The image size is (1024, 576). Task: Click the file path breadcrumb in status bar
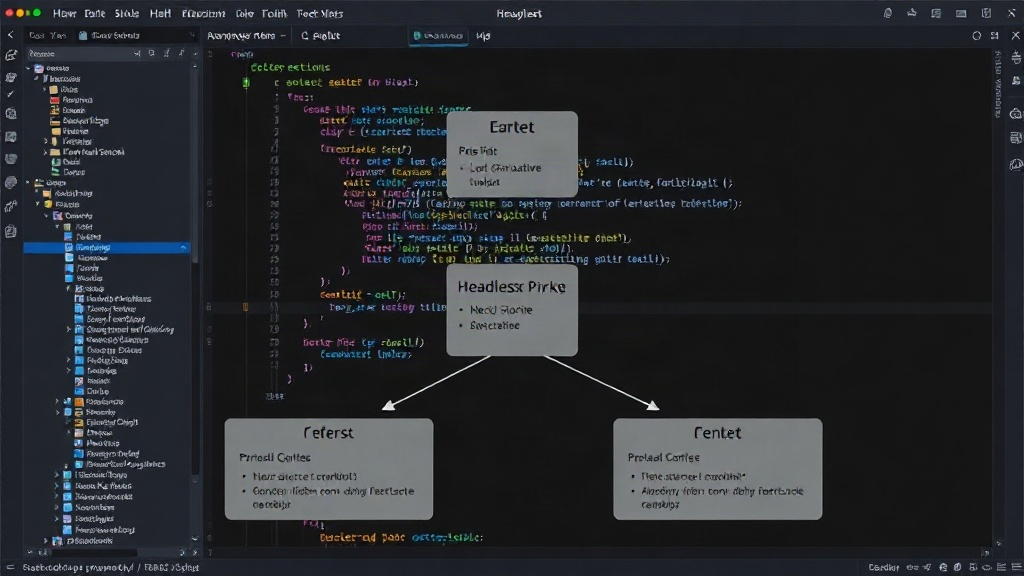click(x=111, y=568)
